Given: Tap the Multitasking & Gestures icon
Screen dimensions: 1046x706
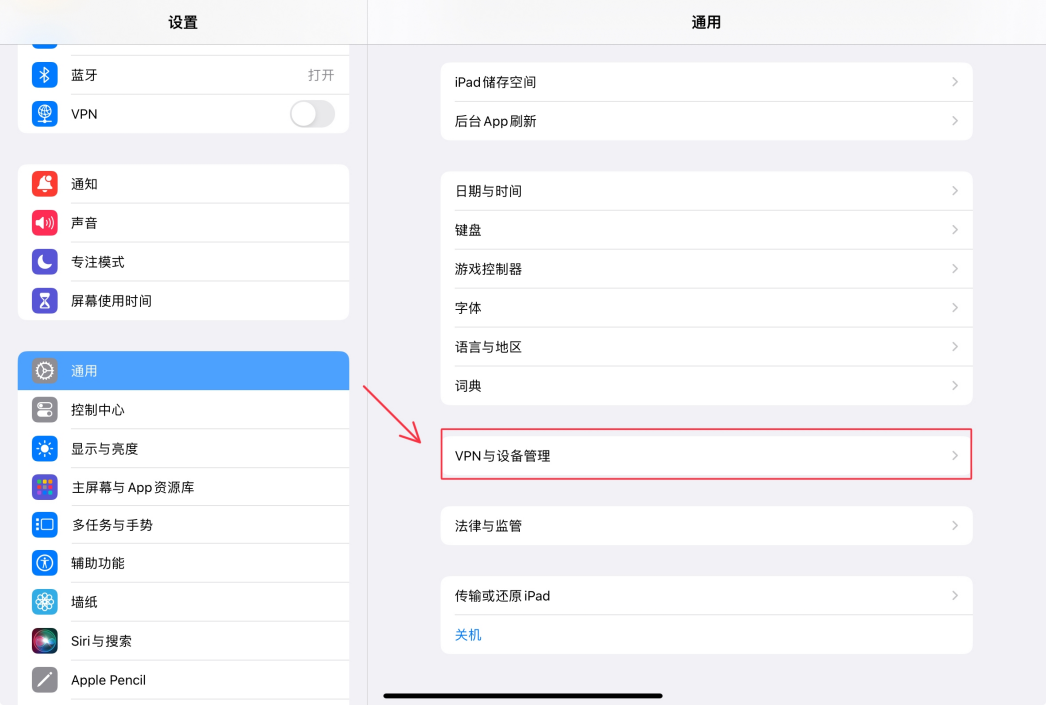Looking at the screenshot, I should pyautogui.click(x=45, y=524).
